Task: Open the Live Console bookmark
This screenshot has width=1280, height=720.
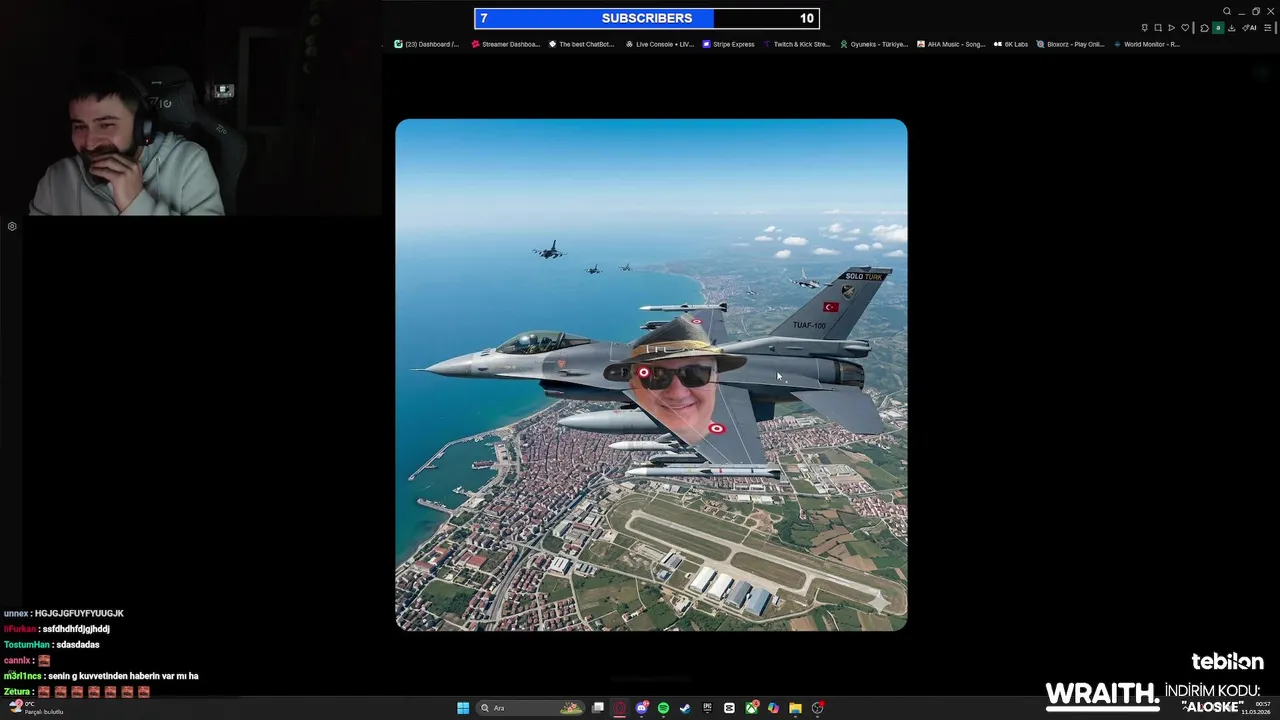Action: click(659, 44)
